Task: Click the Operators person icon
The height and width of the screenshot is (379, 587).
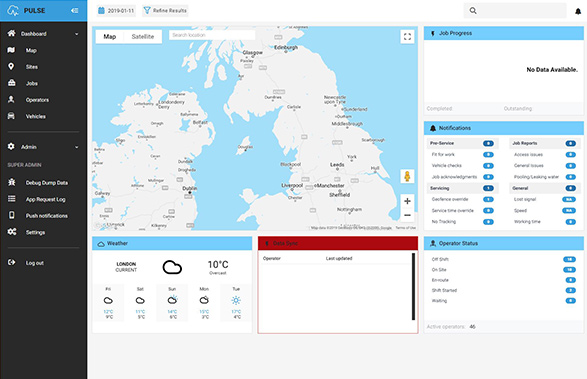Action: click(x=11, y=99)
